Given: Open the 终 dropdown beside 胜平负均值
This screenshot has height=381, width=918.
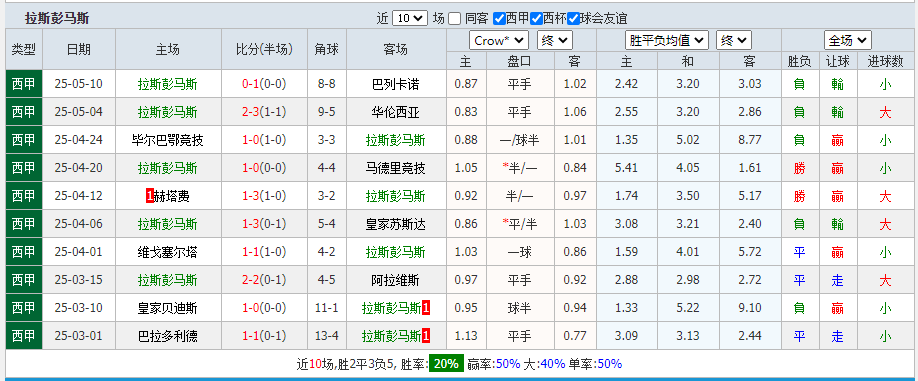Looking at the screenshot, I should point(734,40).
